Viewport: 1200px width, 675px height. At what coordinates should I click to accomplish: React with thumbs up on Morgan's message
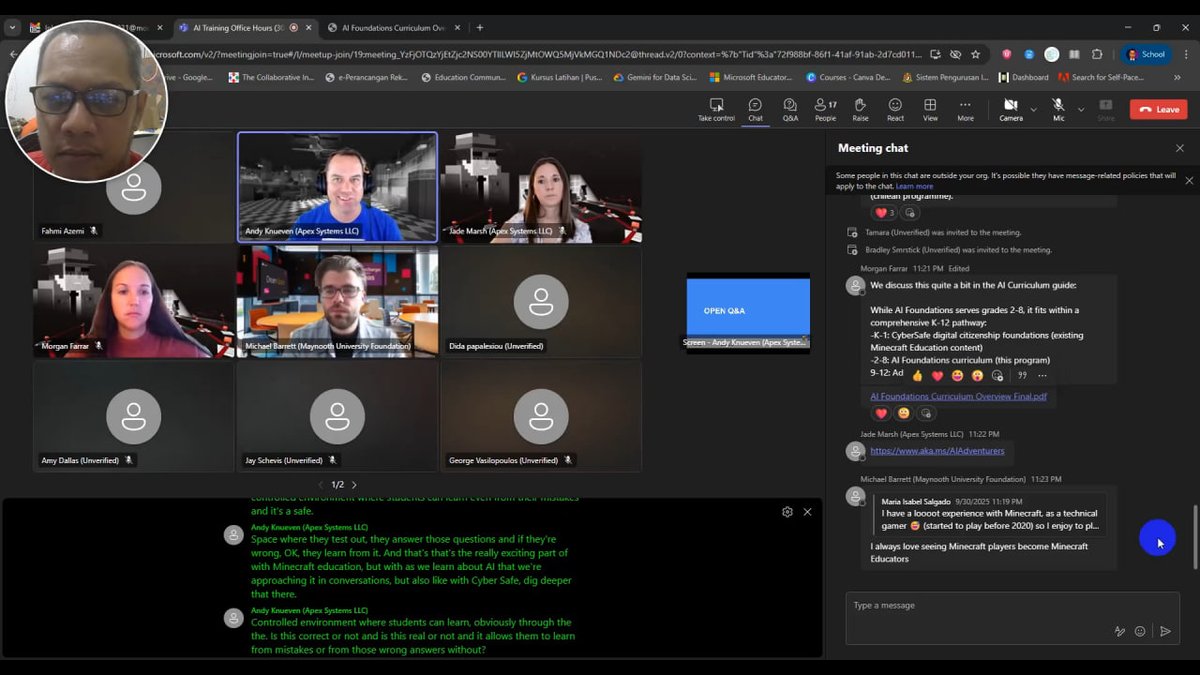[x=917, y=376]
